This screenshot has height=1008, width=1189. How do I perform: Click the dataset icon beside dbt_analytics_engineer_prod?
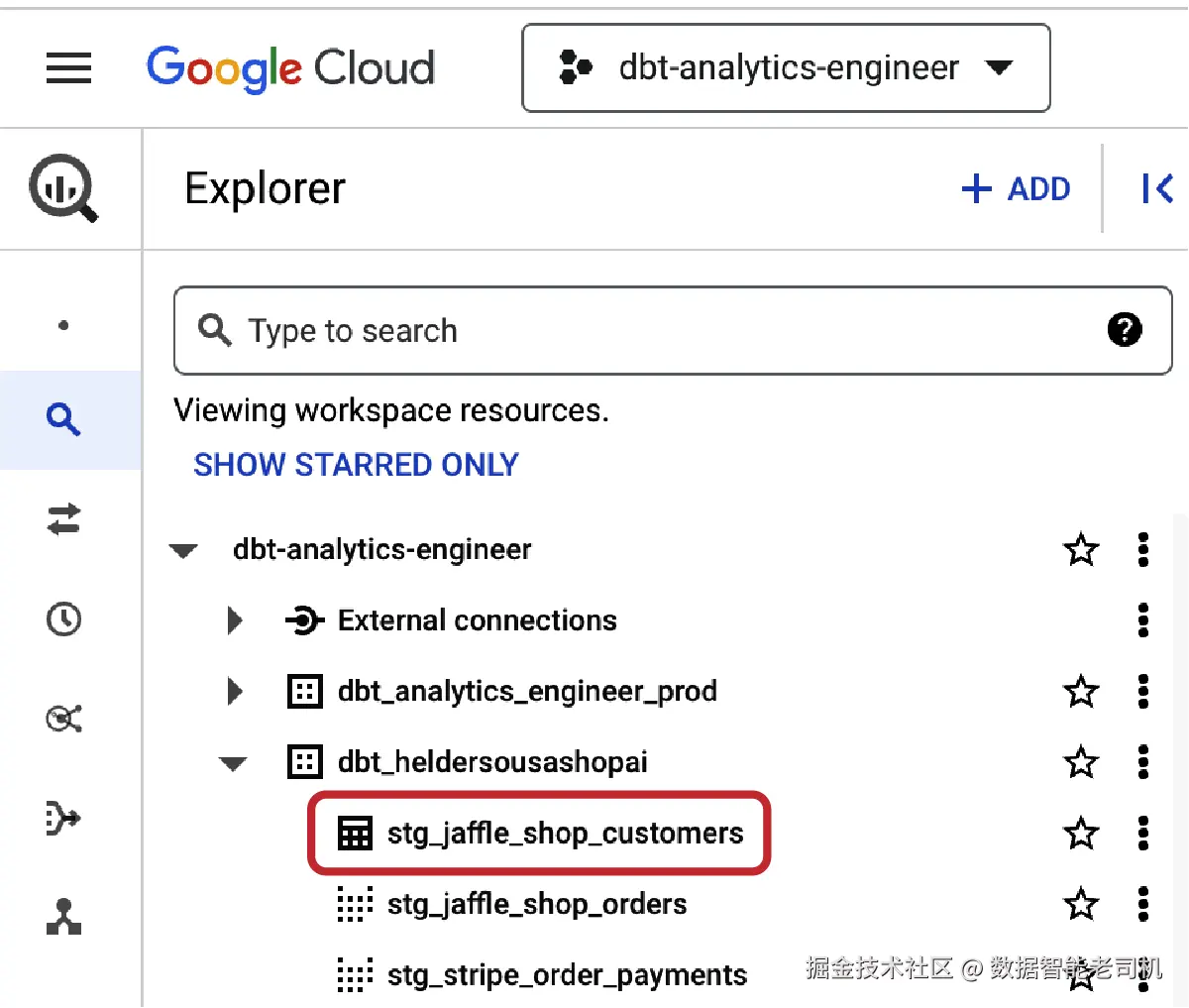[304, 691]
